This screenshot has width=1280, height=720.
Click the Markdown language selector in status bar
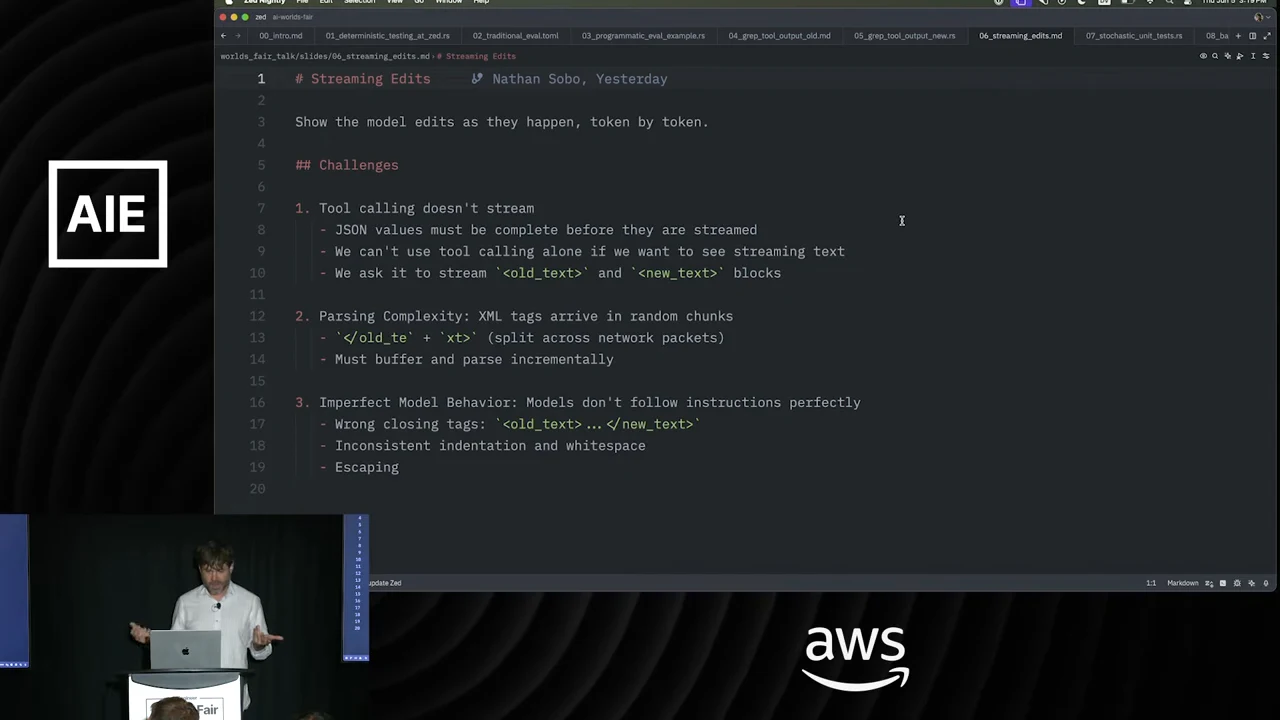(1182, 583)
